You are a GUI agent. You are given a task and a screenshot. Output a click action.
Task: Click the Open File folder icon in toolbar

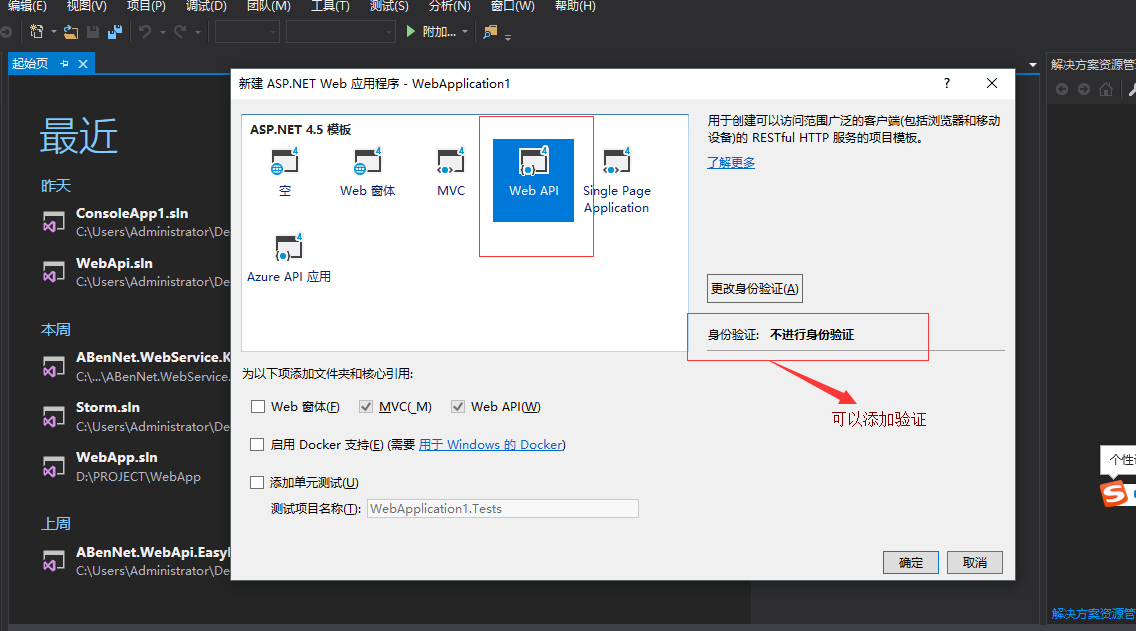70,32
